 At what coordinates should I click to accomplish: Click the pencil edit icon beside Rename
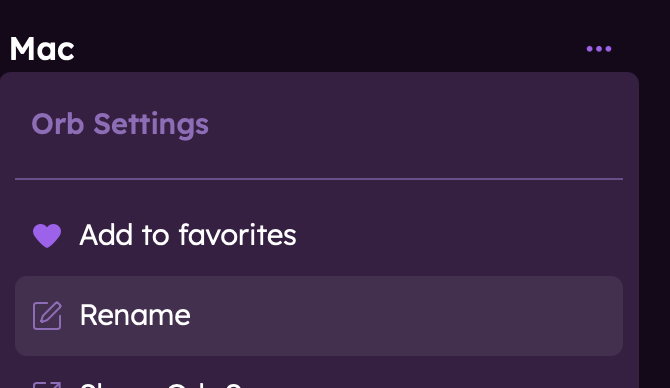coord(47,316)
